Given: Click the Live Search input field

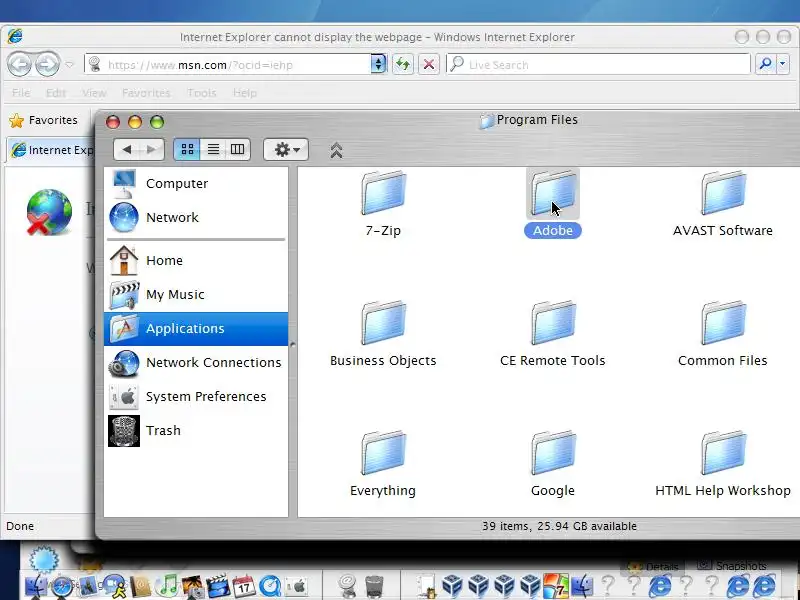Looking at the screenshot, I should click(598, 65).
